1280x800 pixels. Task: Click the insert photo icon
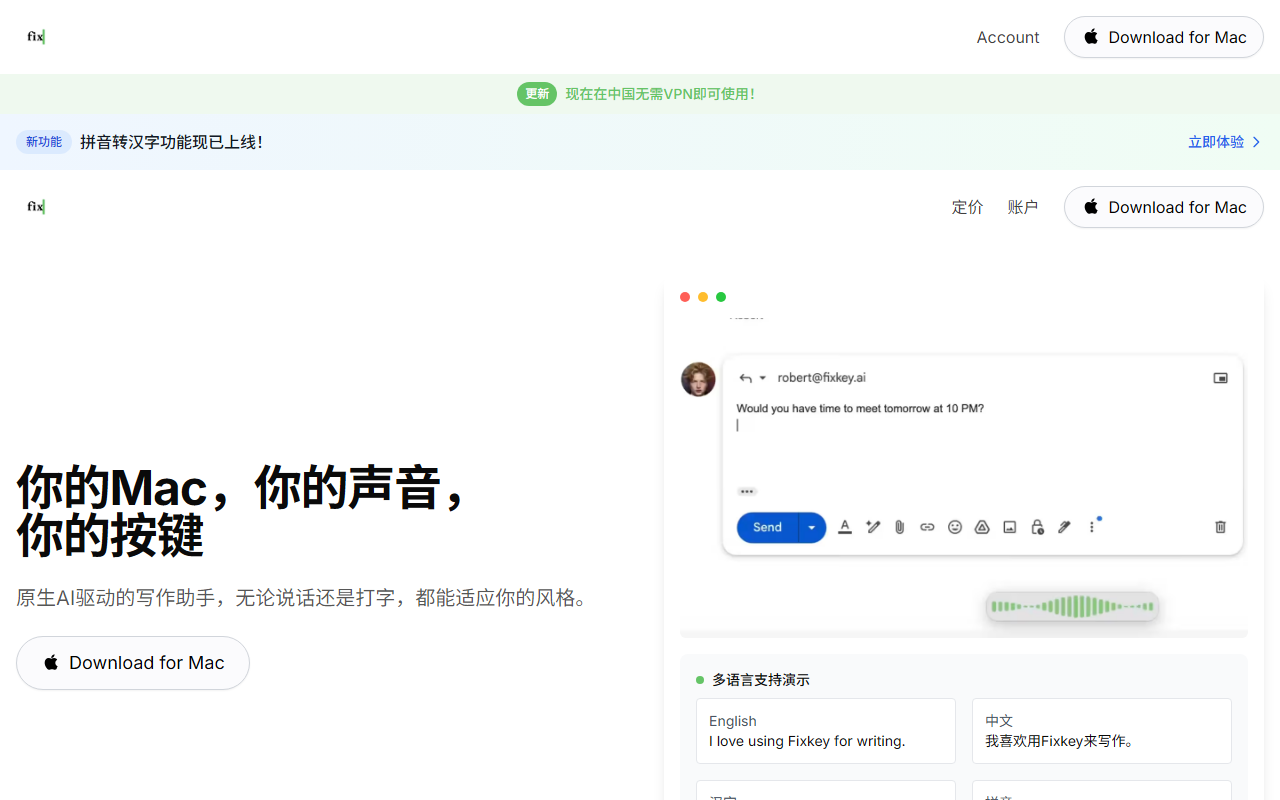1010,527
